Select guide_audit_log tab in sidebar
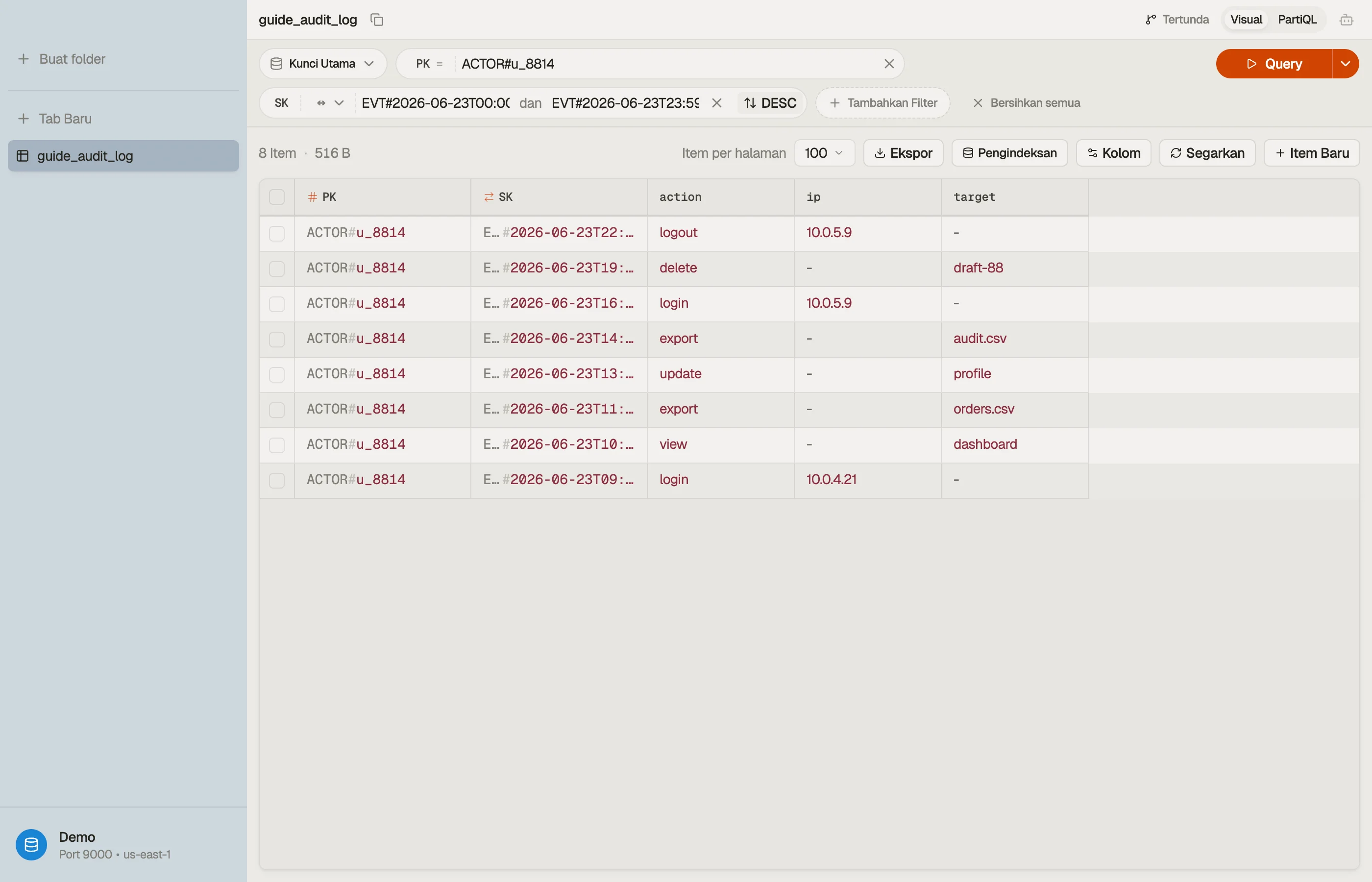Screen dimensions: 1372x882 tap(123, 156)
